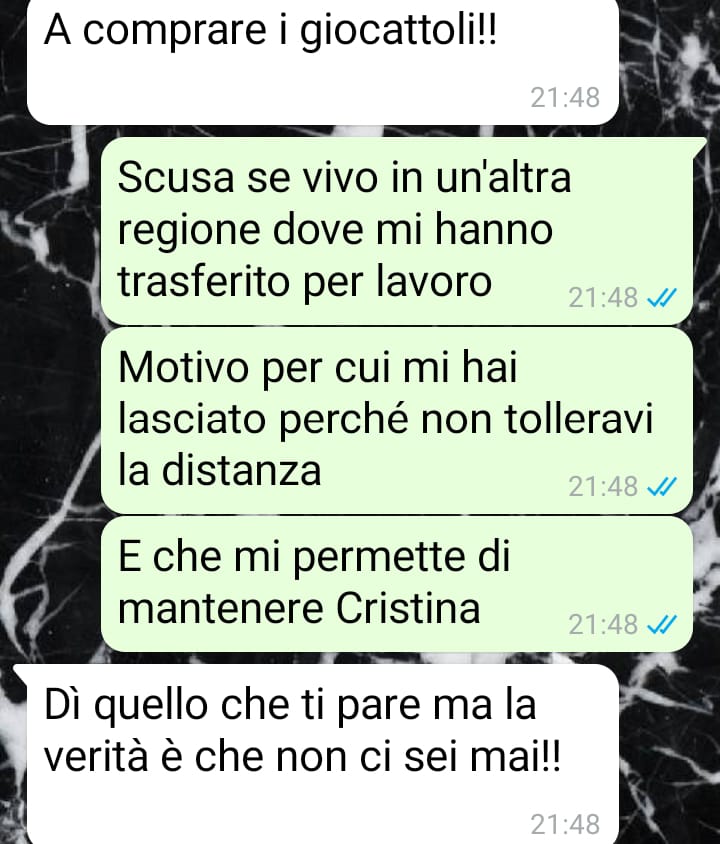The image size is (720, 844).
Task: Click the 21:48 timestamp under 'A comprare i giocattoli!!'
Action: pyautogui.click(x=565, y=97)
